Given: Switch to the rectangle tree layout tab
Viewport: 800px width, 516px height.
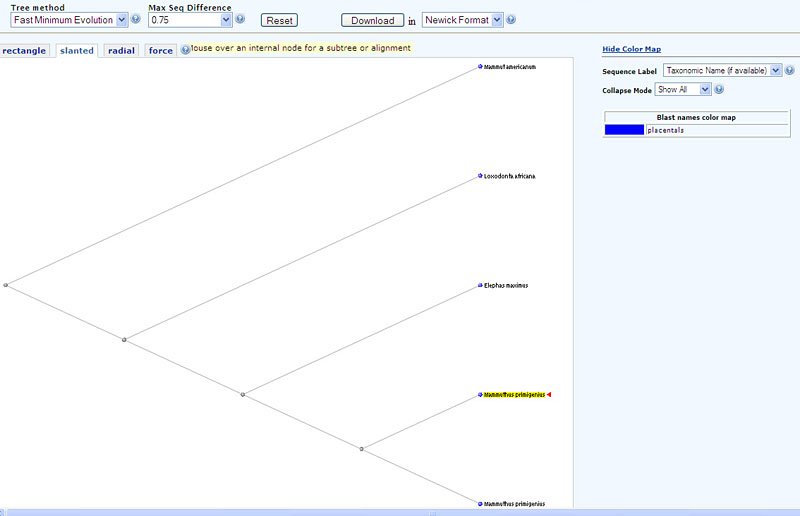Looking at the screenshot, I should [x=24, y=51].
